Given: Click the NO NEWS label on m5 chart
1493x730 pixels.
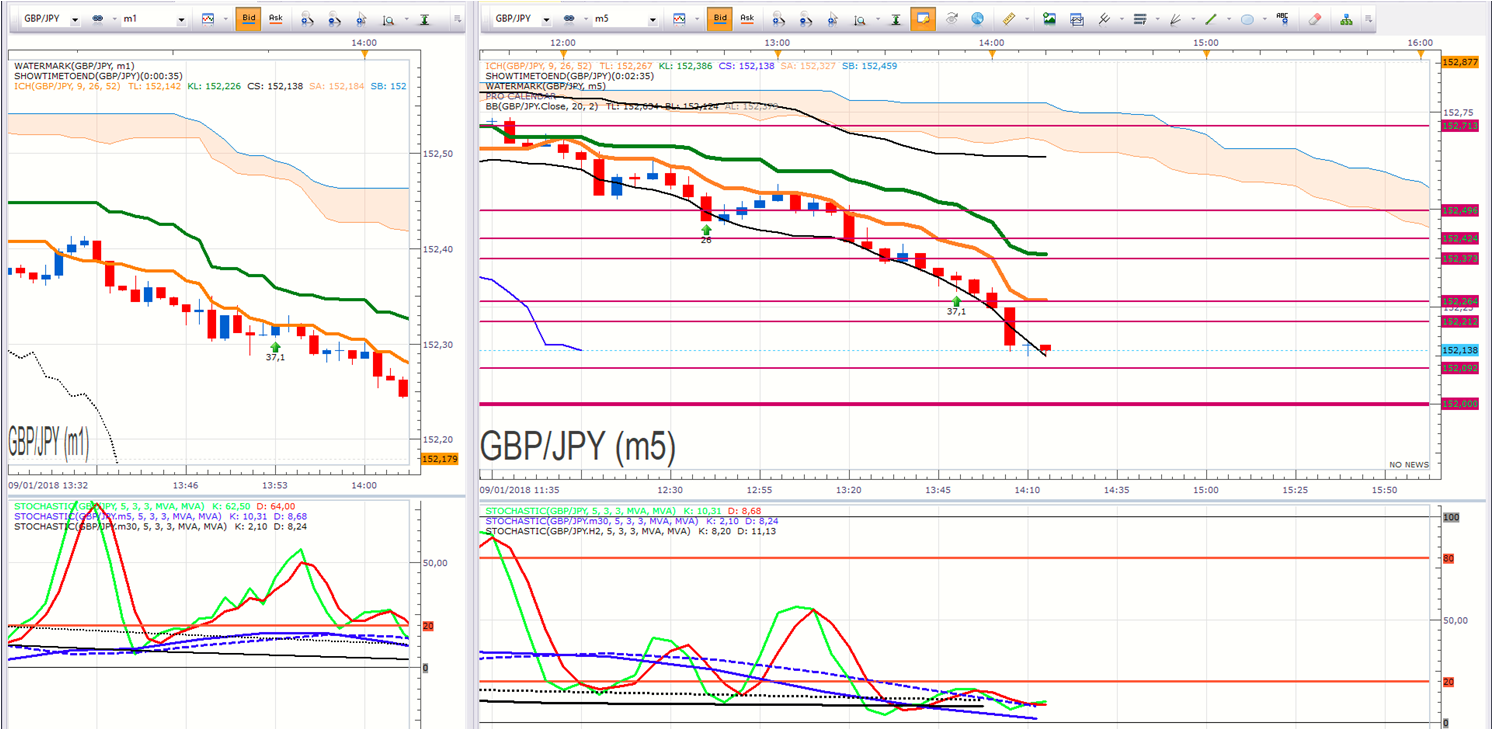Looking at the screenshot, I should [1409, 465].
